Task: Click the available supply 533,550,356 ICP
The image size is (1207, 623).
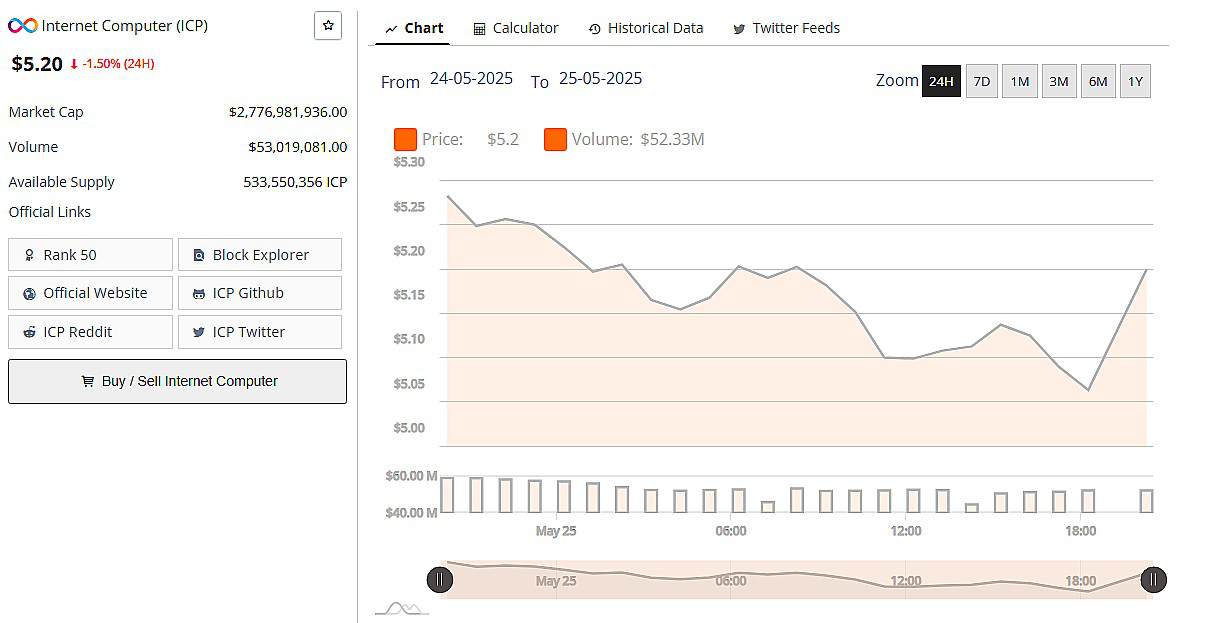Action: 295,182
